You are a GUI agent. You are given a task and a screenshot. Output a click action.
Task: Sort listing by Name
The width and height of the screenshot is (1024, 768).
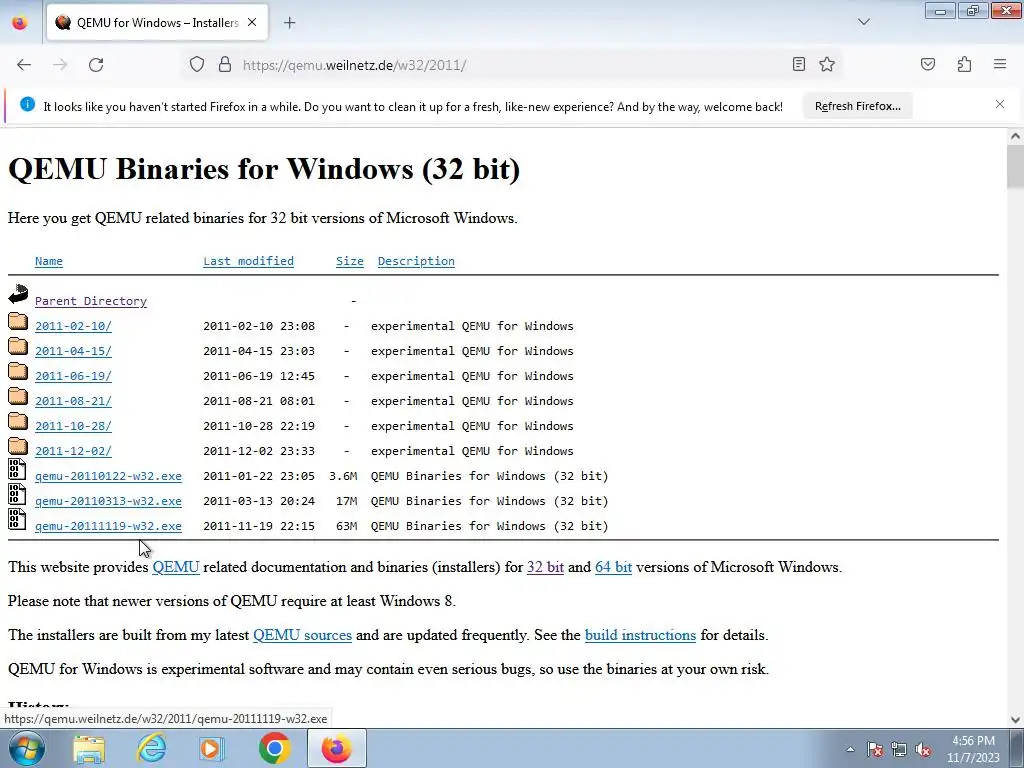tap(49, 261)
